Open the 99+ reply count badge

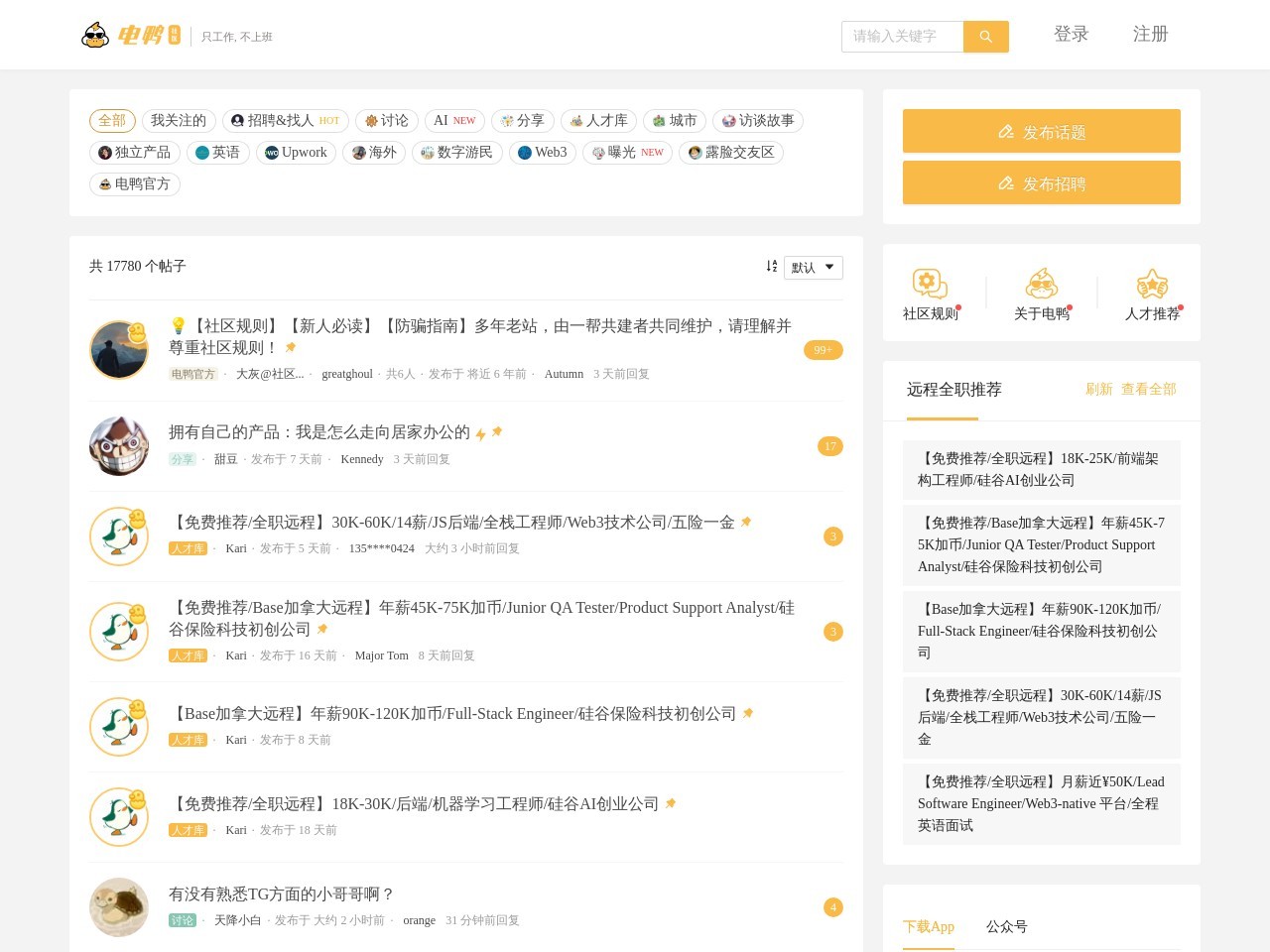point(823,350)
